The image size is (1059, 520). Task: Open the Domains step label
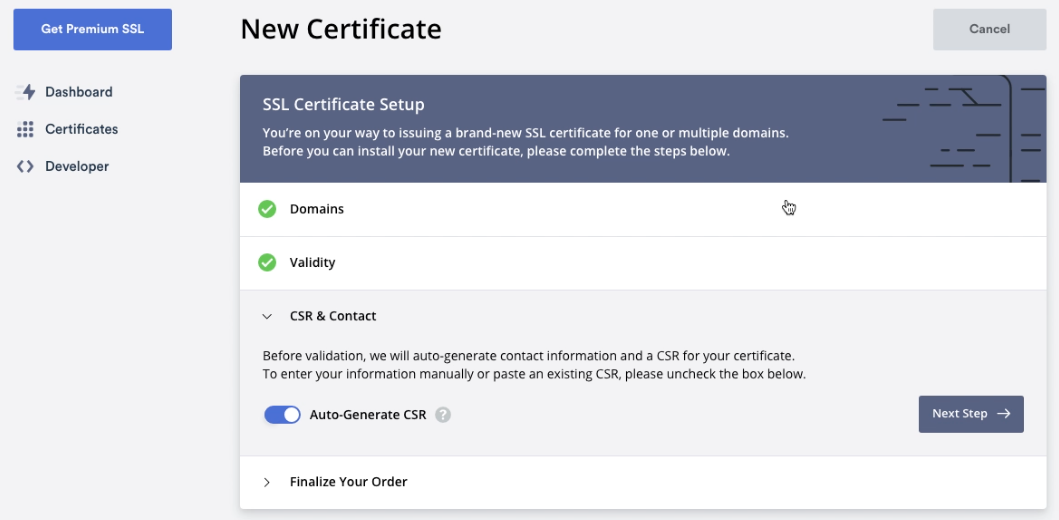(x=317, y=209)
